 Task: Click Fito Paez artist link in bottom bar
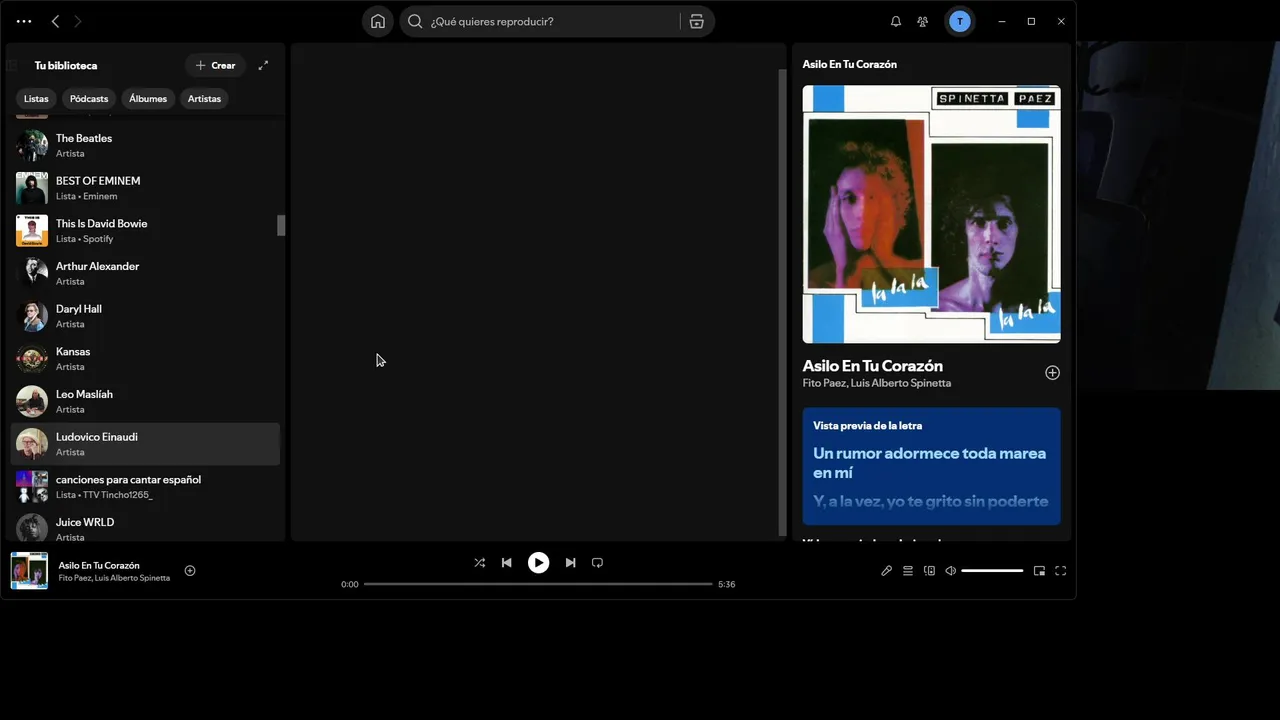coord(75,578)
